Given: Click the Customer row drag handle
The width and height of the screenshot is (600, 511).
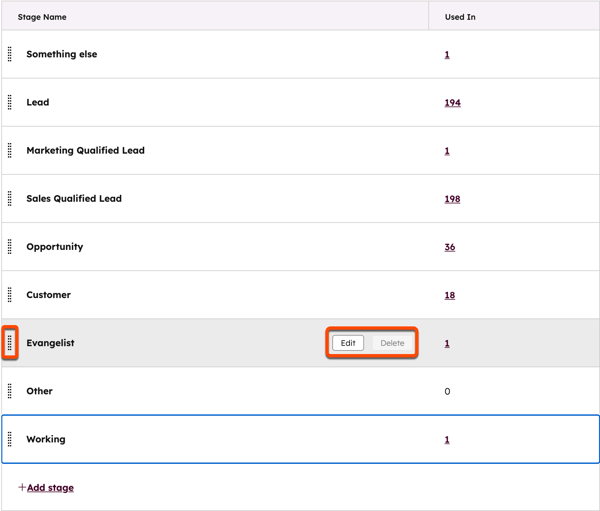Looking at the screenshot, I should 10,295.
